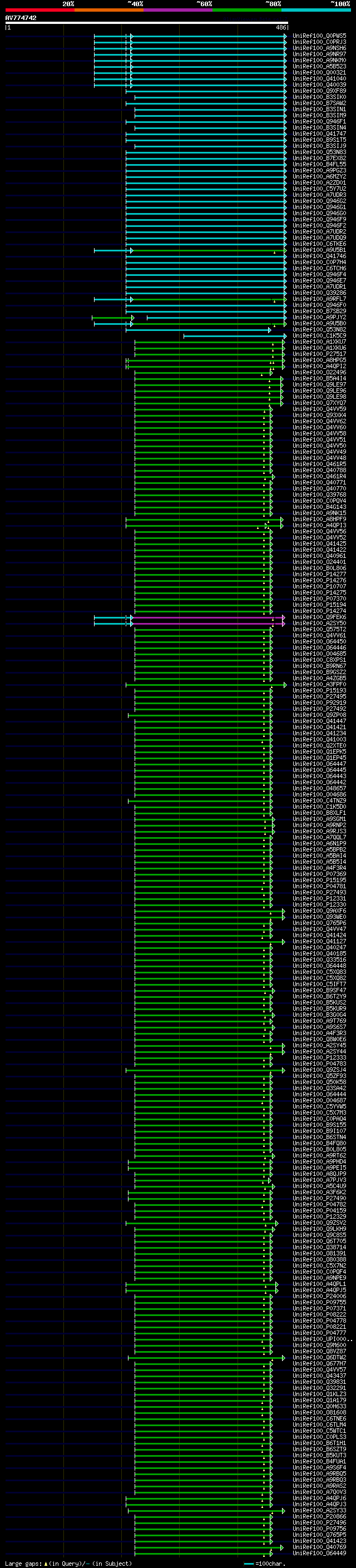
Task: Select UniRef100_B3GQG4 label
Action: tap(319, 1015)
